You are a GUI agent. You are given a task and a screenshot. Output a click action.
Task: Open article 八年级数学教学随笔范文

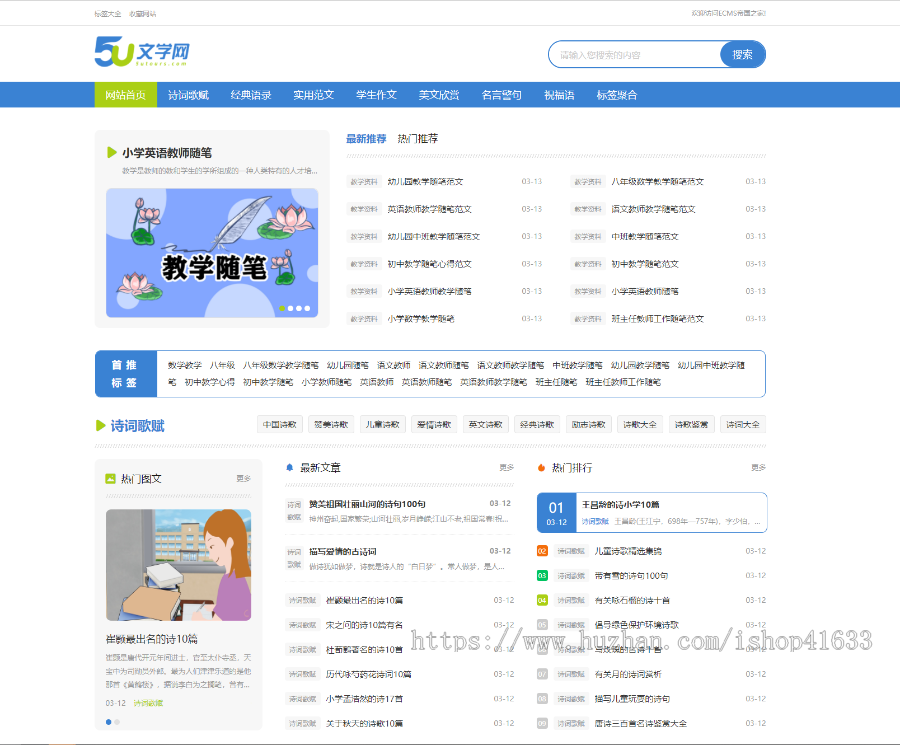(658, 182)
